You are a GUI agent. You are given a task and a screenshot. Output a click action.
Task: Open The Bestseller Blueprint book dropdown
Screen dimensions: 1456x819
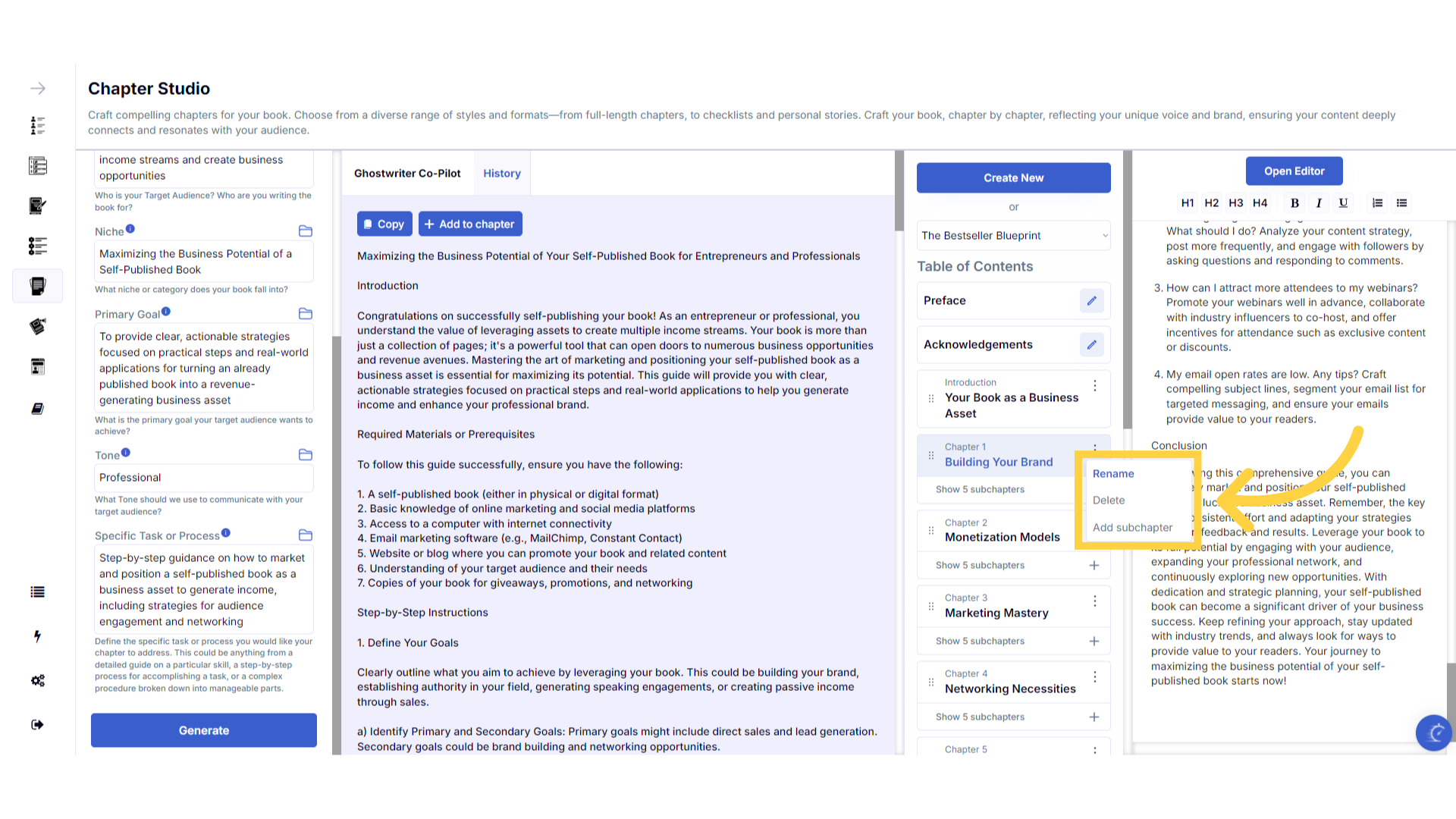[x=1013, y=235]
